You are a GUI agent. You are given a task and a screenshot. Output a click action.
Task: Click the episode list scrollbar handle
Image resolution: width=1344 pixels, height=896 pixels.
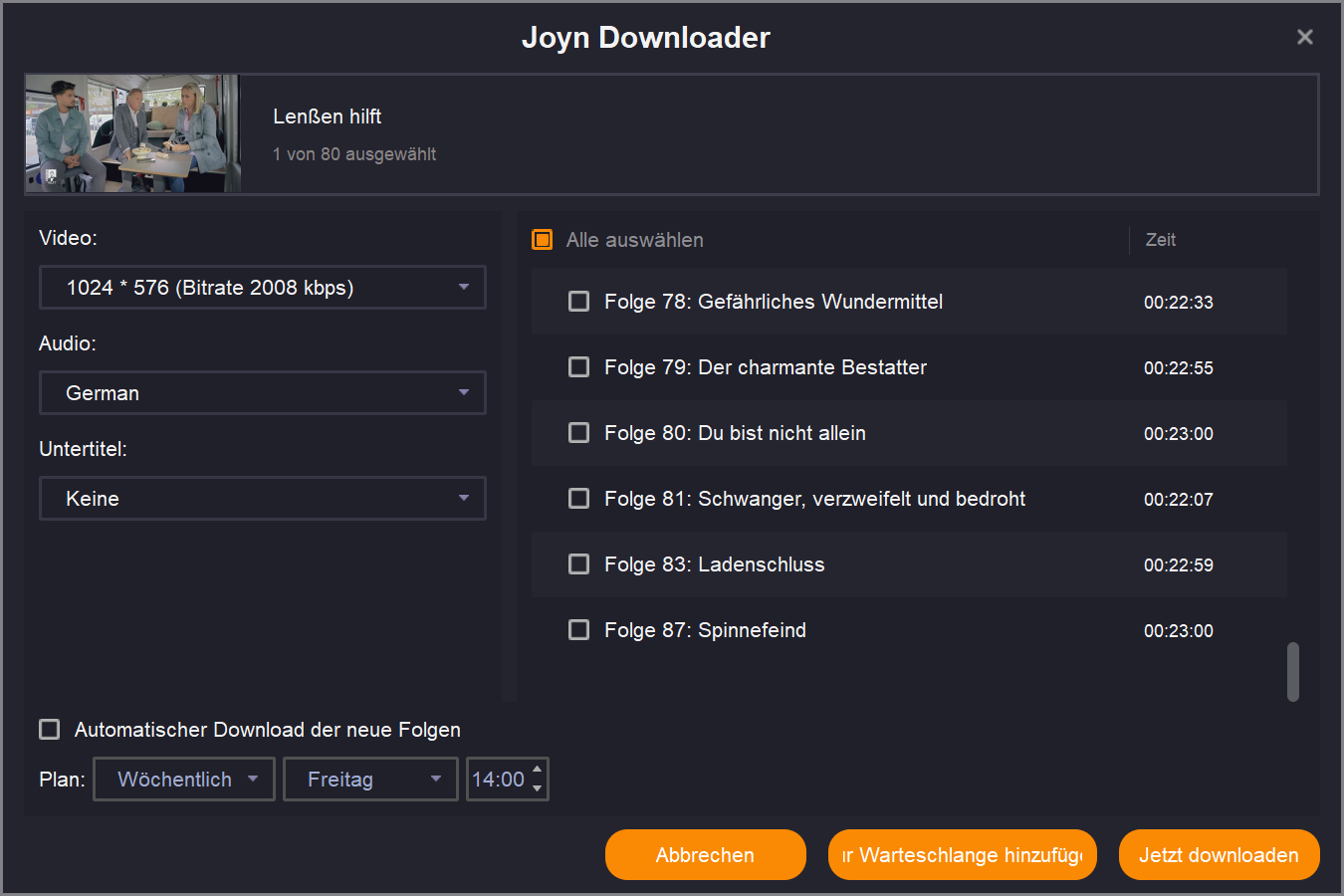1293,672
